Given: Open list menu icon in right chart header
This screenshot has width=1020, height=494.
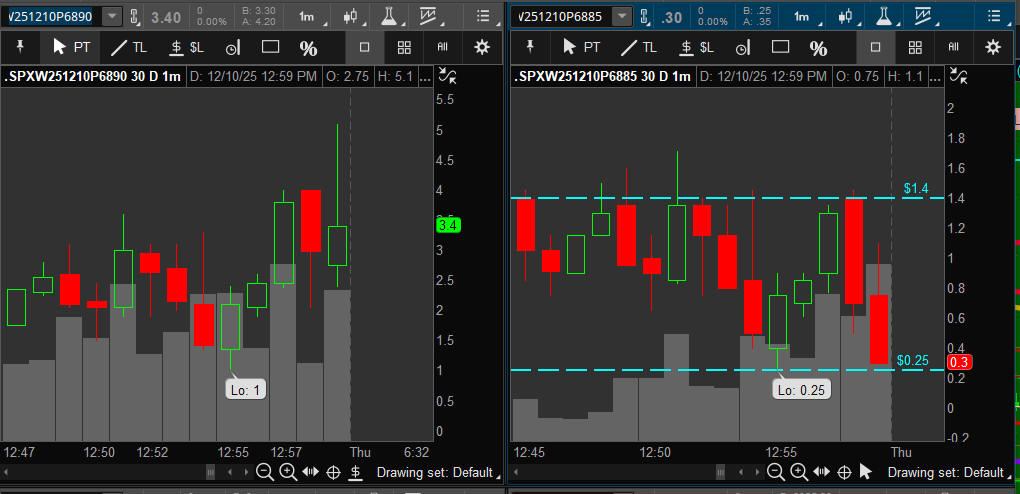Looking at the screenshot, I should (x=993, y=17).
